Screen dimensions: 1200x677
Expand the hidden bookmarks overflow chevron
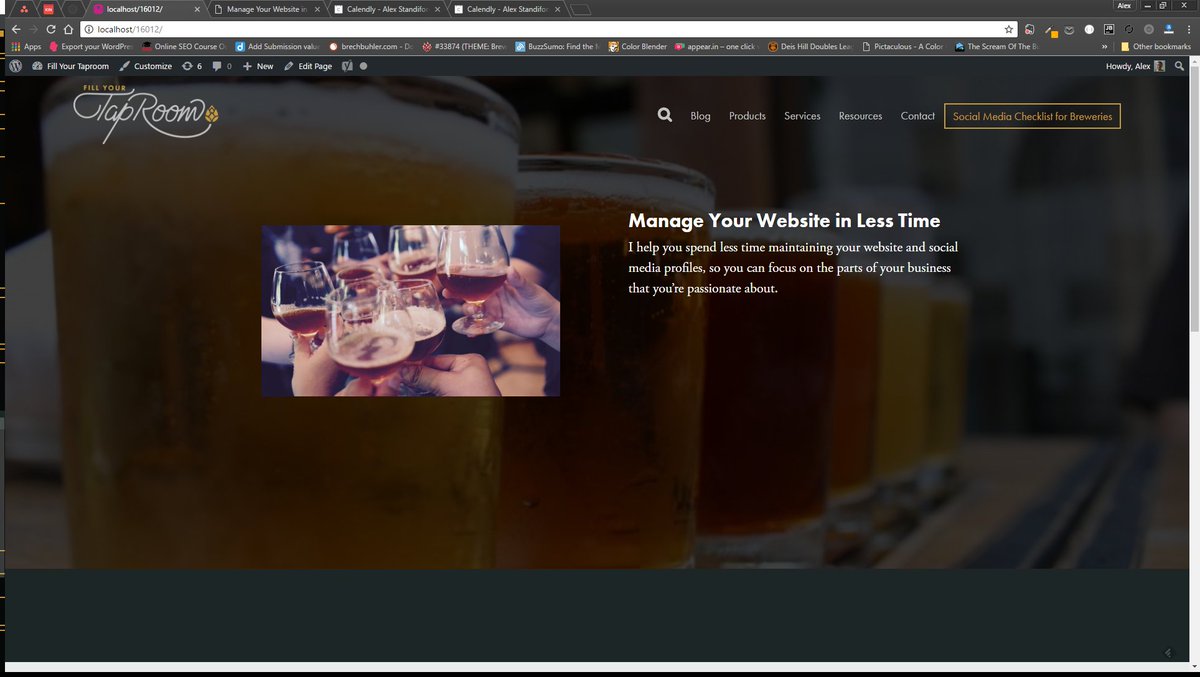1104,47
